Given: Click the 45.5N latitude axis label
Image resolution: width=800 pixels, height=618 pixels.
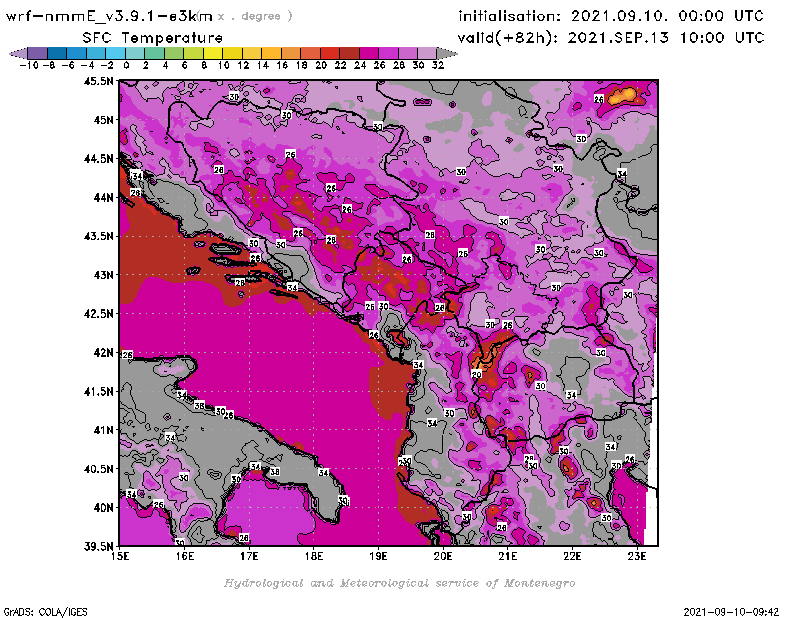Looking at the screenshot, I should coord(97,81).
